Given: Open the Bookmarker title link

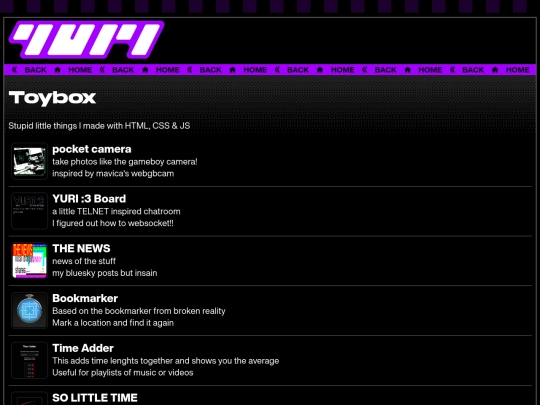Looking at the screenshot, I should coord(85,298).
